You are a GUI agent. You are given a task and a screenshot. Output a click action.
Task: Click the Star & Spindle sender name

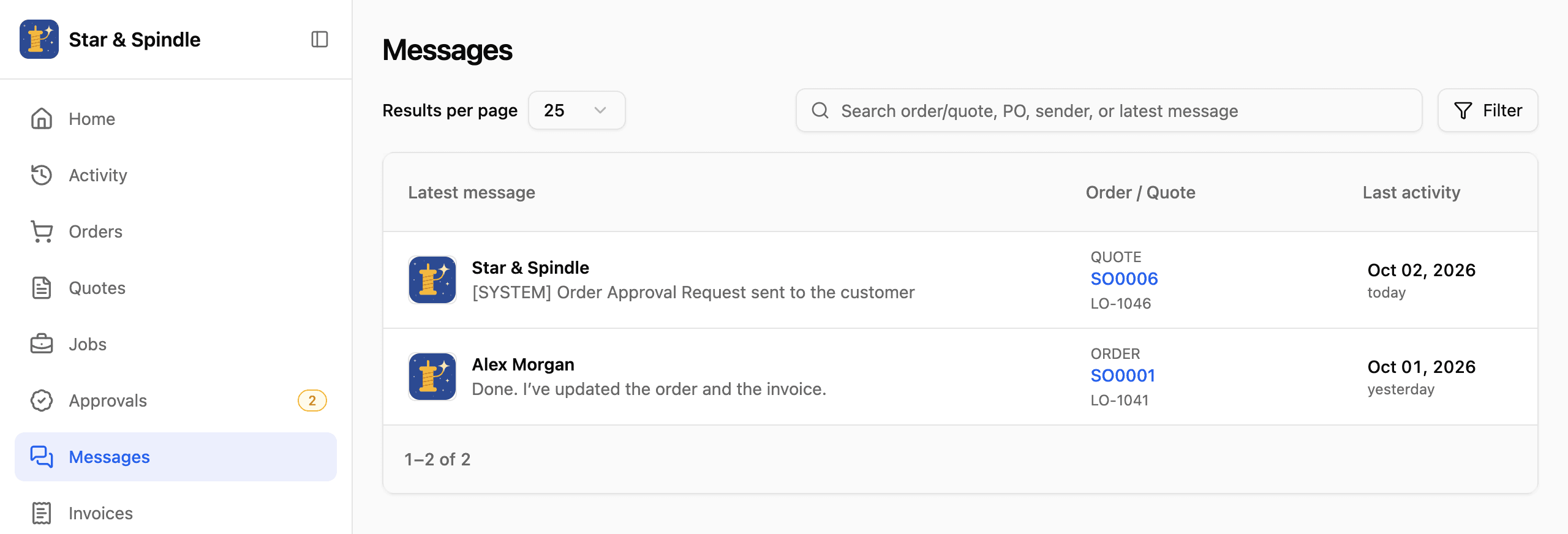pyautogui.click(x=530, y=268)
